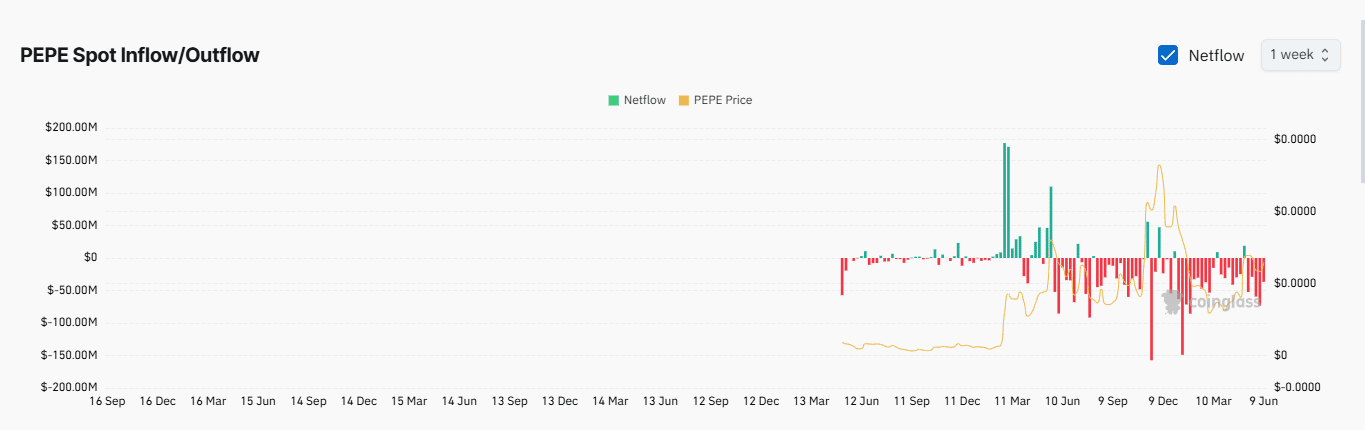Image resolution: width=1365 pixels, height=430 pixels.
Task: Click the Netflow text beside the checkbox
Action: [1216, 56]
